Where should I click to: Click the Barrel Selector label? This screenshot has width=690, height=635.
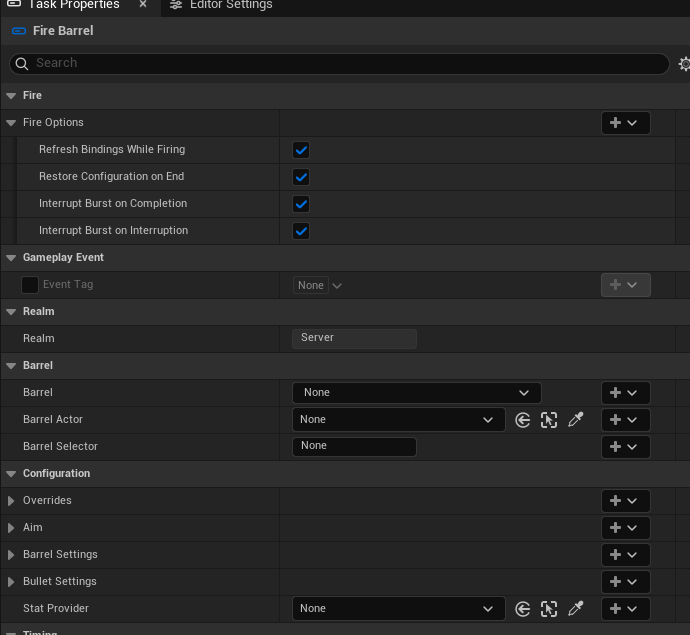(x=60, y=447)
